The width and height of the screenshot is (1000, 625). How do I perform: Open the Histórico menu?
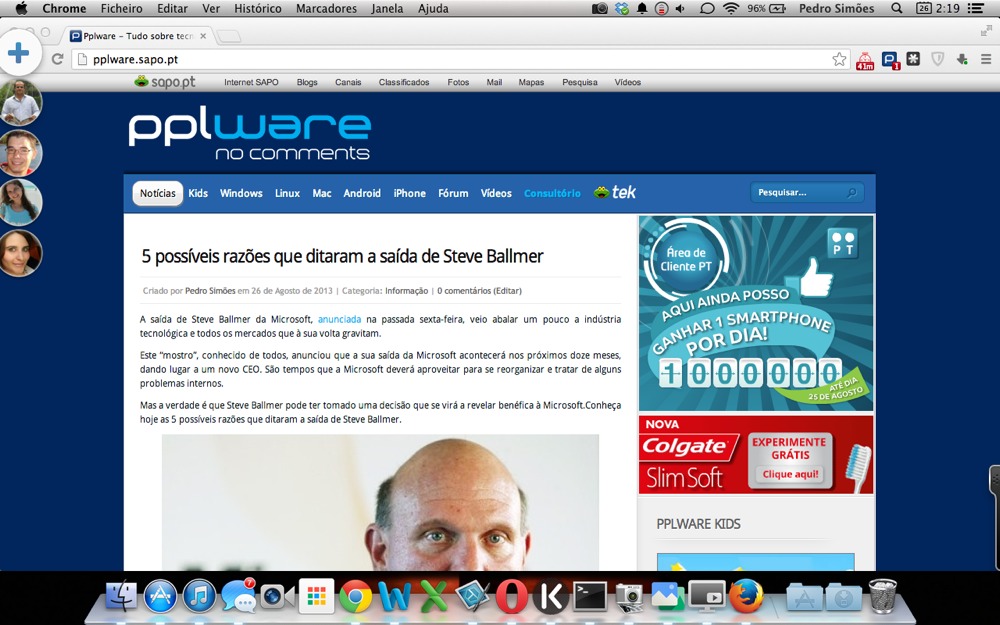(x=257, y=8)
